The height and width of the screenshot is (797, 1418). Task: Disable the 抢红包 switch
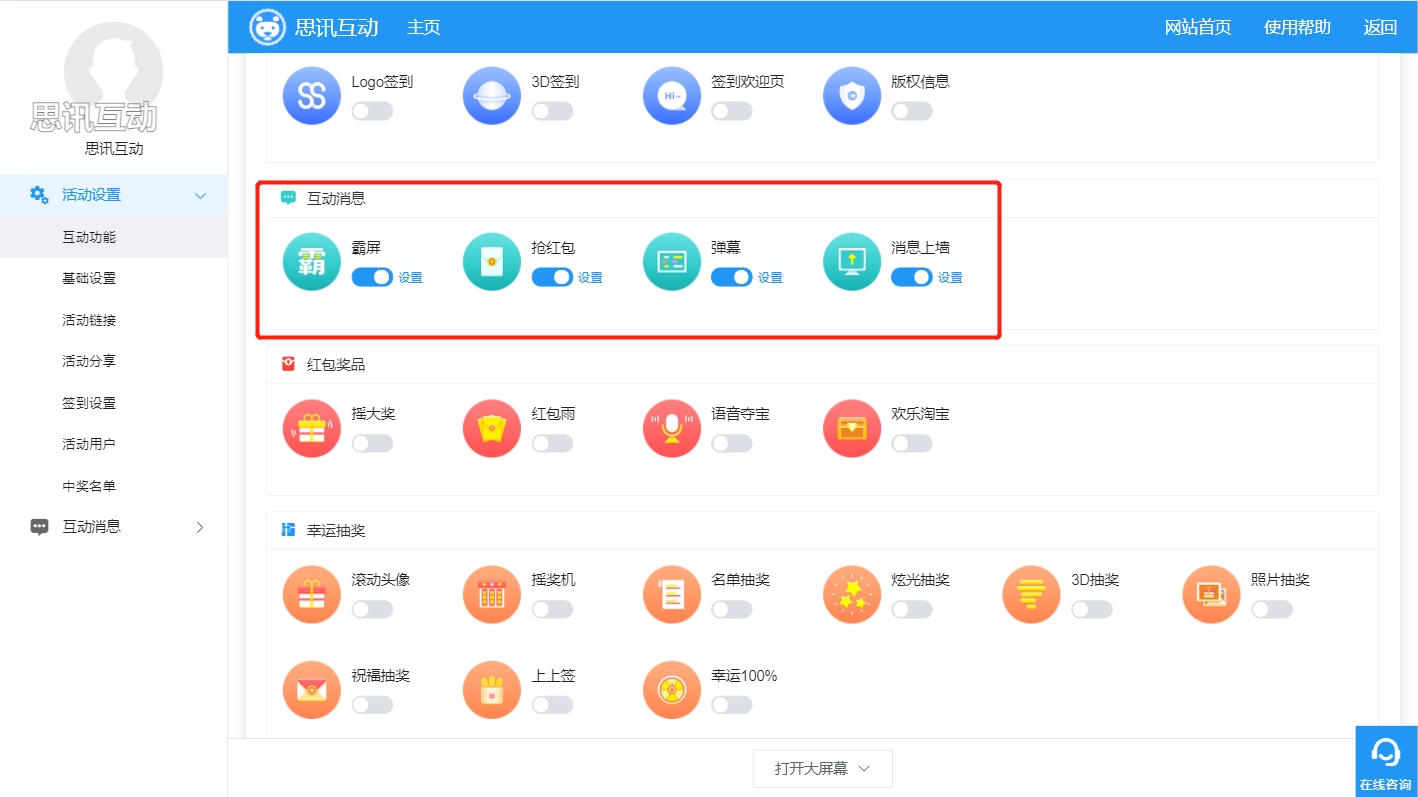pyautogui.click(x=552, y=277)
